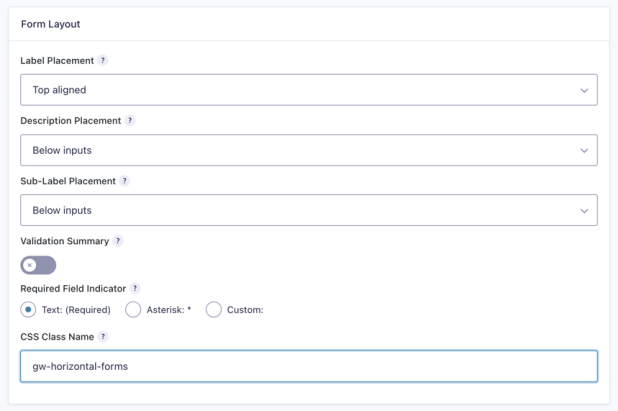The image size is (618, 411).
Task: Open the Sub-Label Placement select box
Action: click(309, 210)
